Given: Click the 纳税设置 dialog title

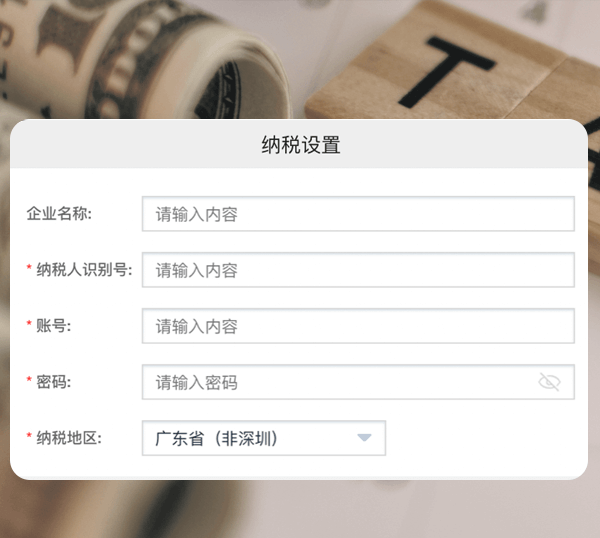Looking at the screenshot, I should [301, 145].
